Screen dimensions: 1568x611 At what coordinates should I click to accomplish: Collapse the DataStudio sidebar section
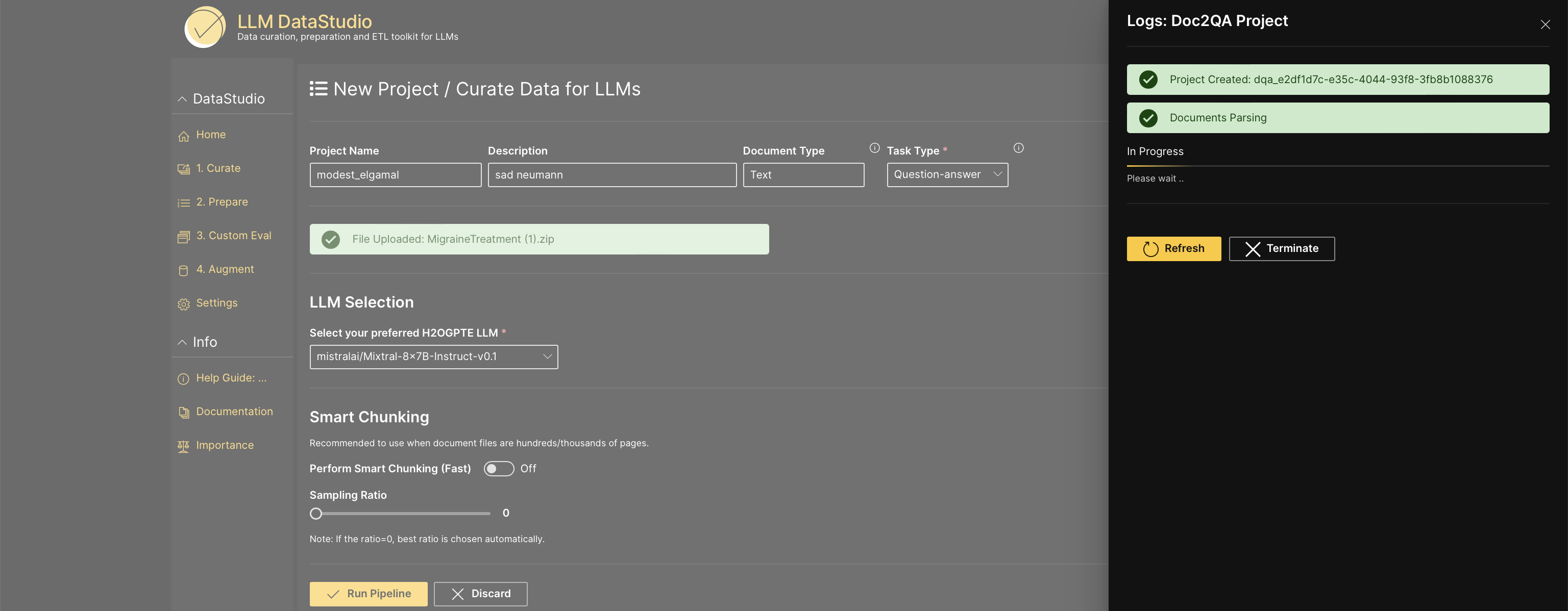[x=182, y=99]
